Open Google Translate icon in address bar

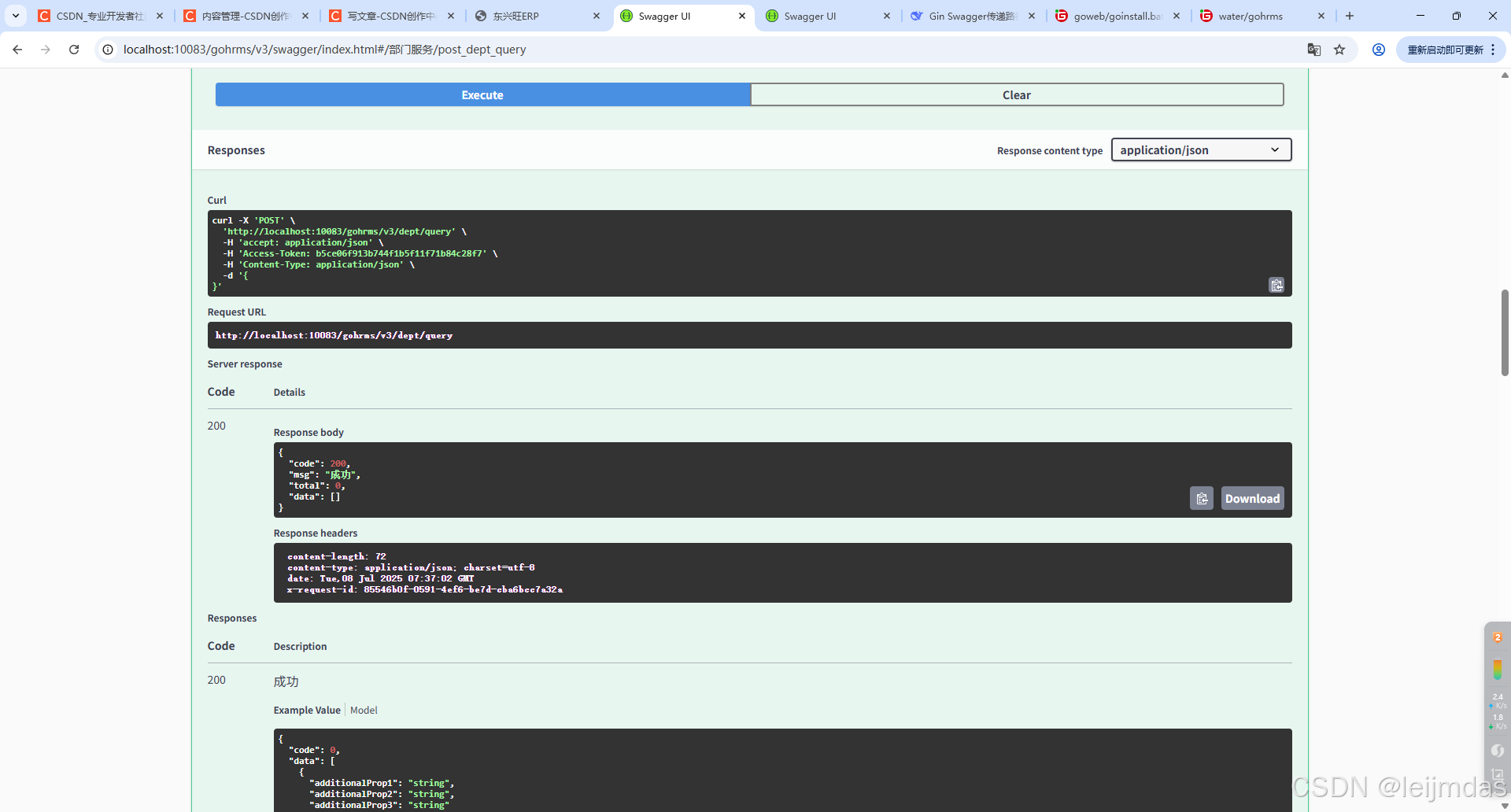1314,49
